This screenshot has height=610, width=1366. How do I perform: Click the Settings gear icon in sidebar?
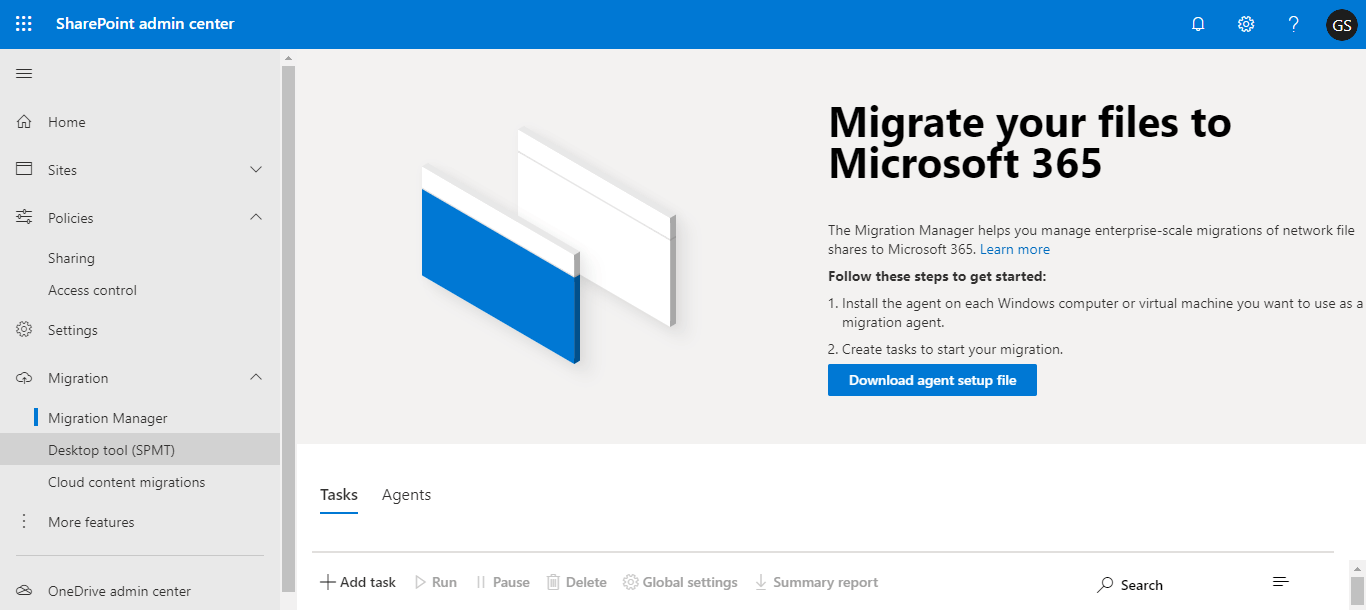click(x=24, y=330)
